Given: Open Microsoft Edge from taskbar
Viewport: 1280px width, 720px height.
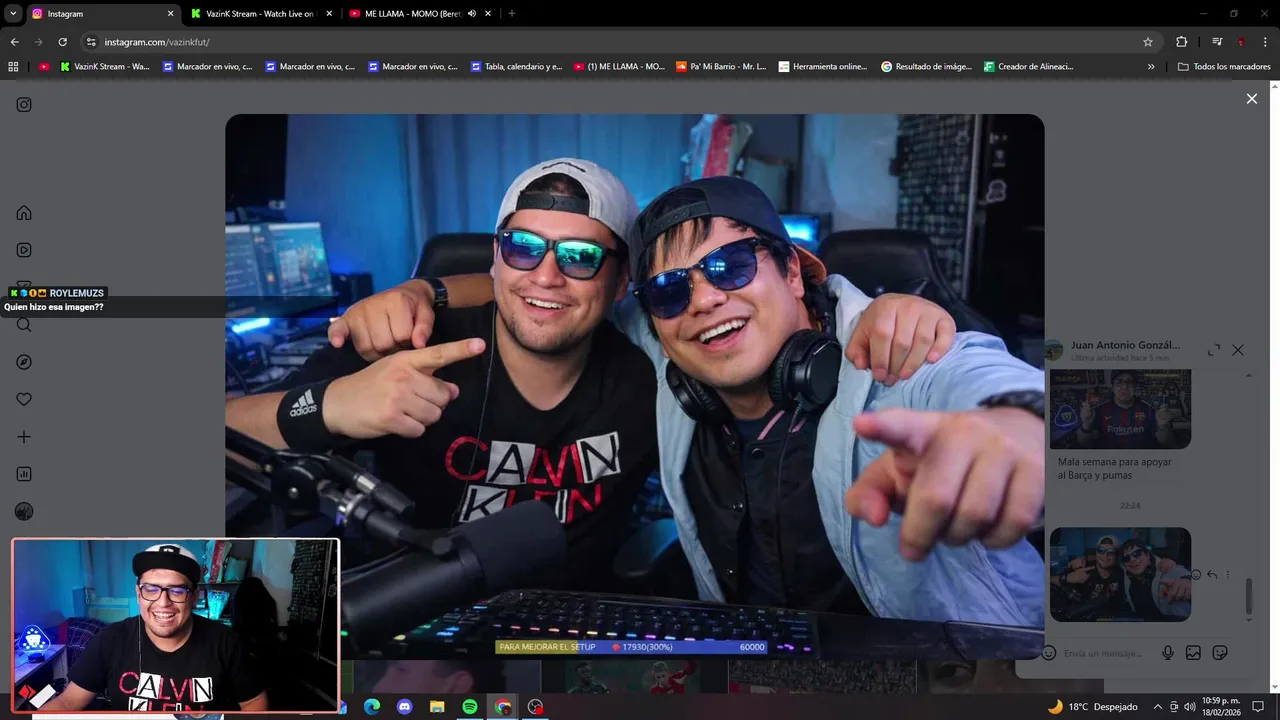Looking at the screenshot, I should pyautogui.click(x=372, y=707).
